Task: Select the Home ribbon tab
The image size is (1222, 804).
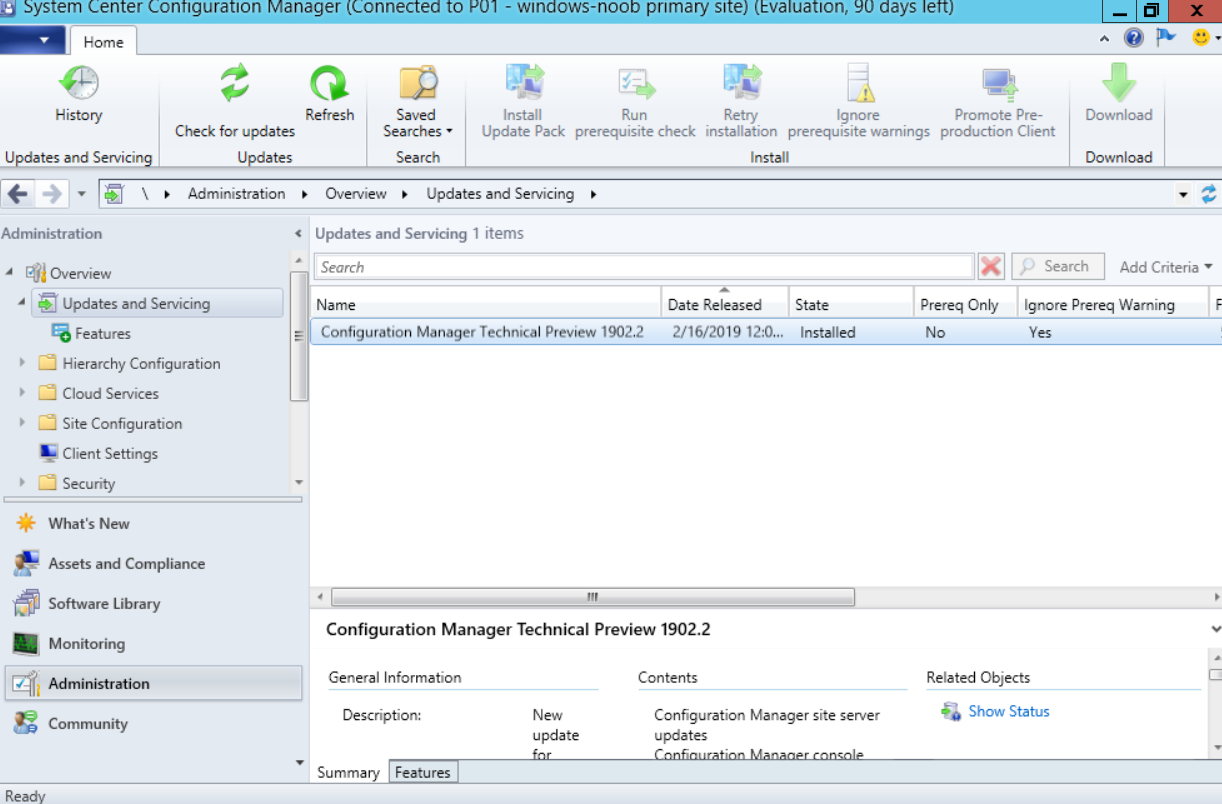Action: coord(103,42)
